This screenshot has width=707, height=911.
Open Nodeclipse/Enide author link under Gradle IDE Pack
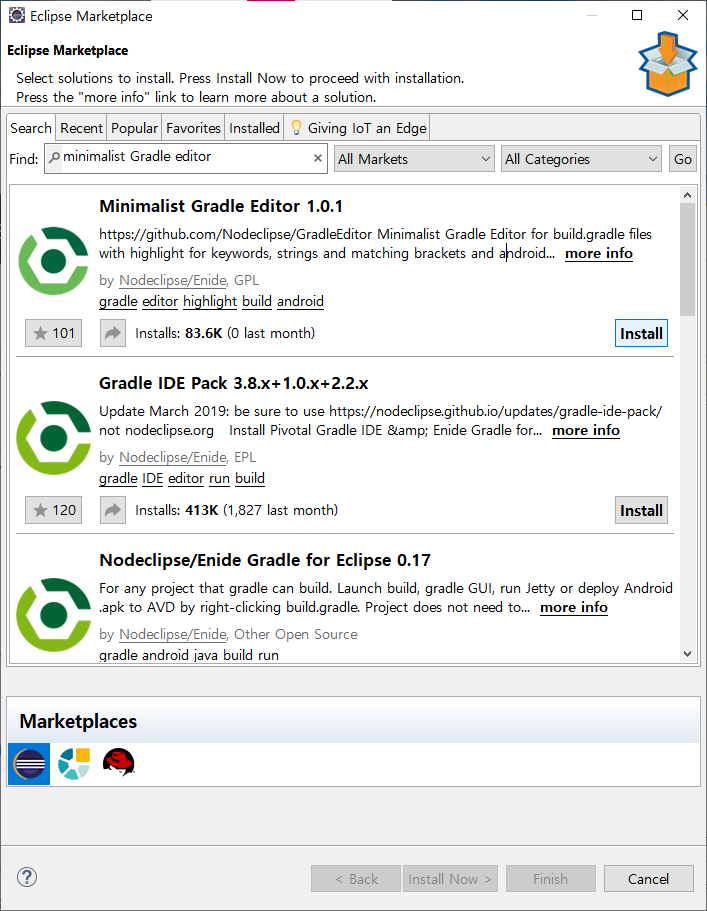pos(173,457)
